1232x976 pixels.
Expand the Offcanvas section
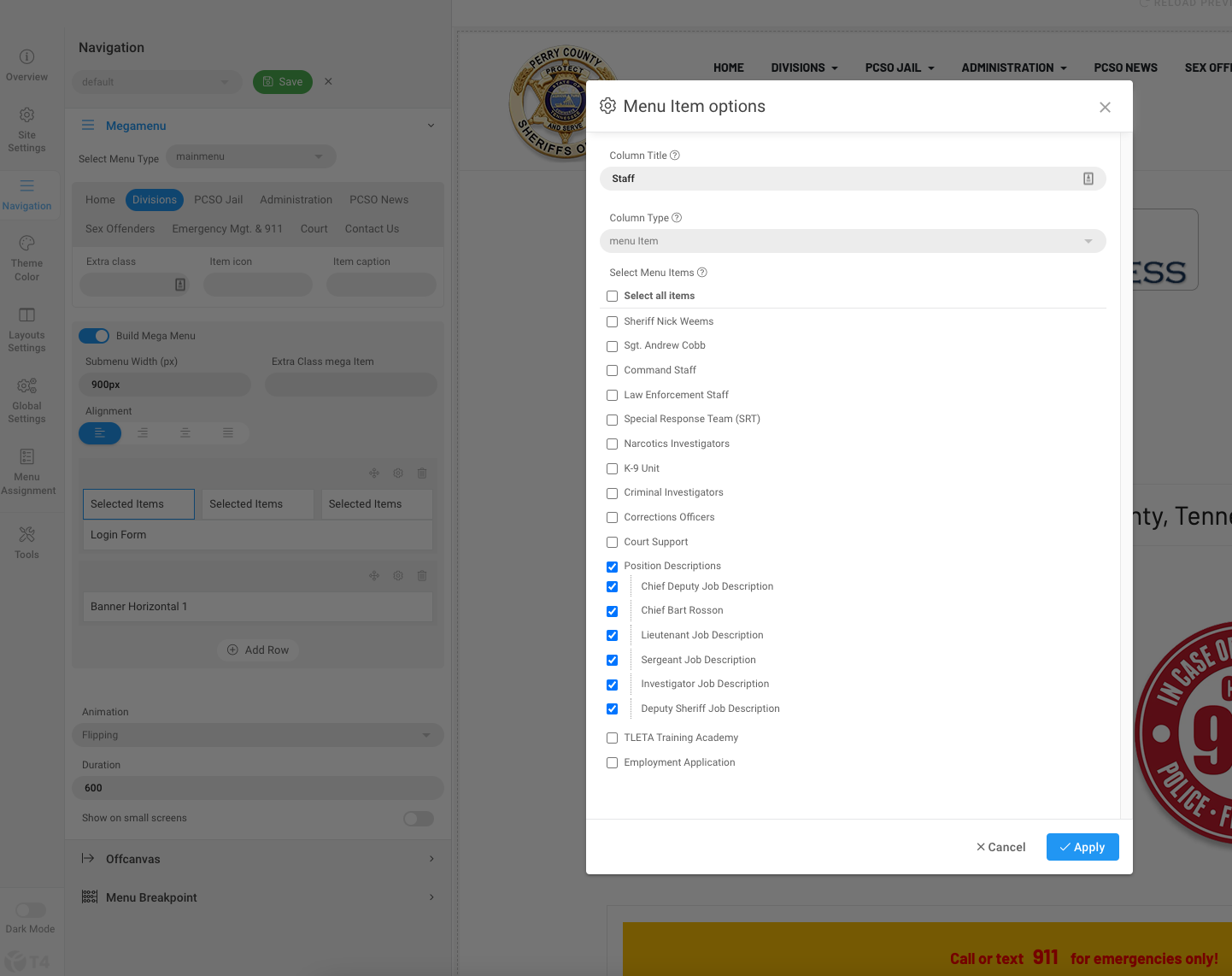pyautogui.click(x=258, y=859)
